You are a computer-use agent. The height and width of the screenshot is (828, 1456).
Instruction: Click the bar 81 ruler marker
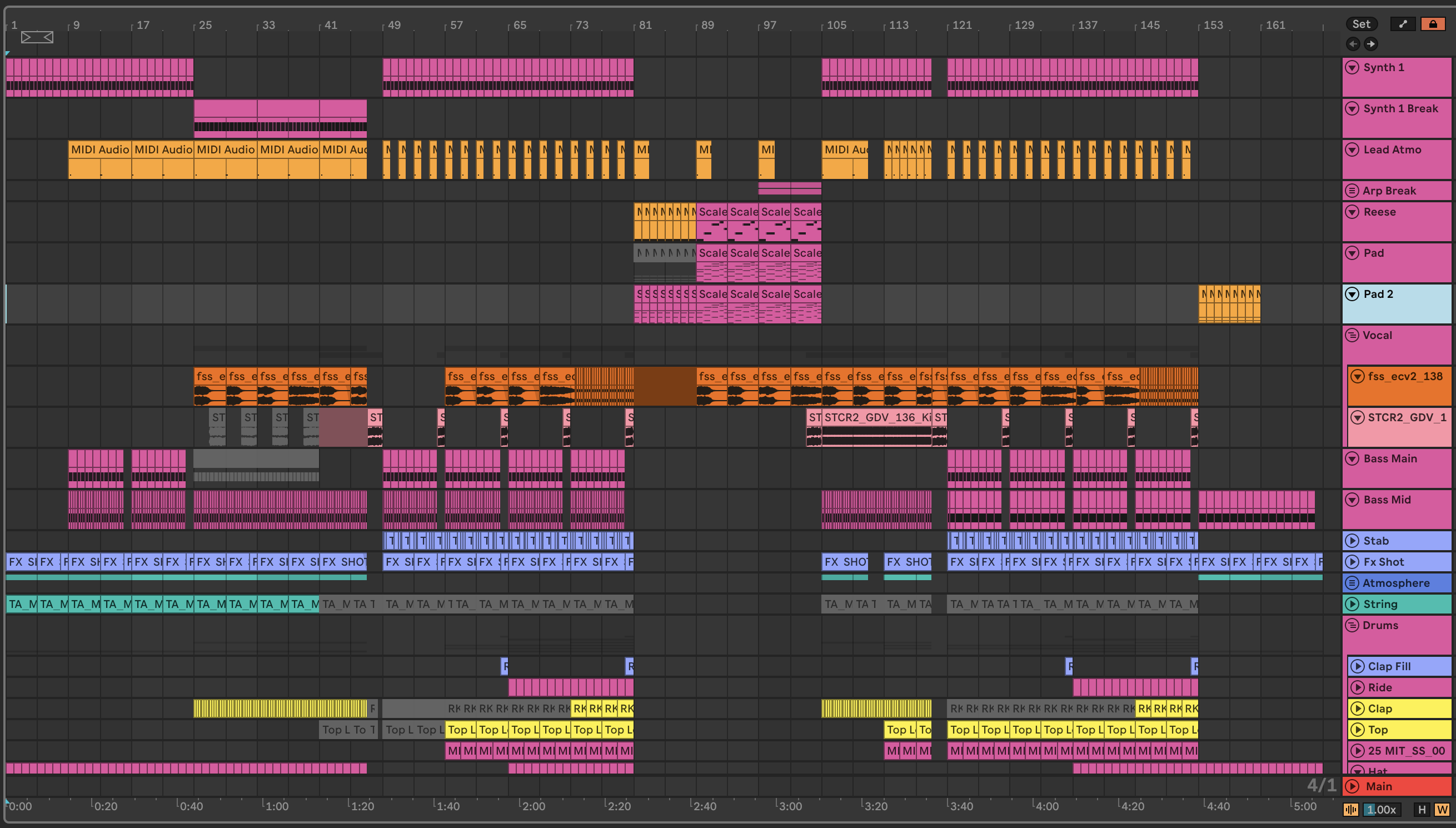pos(645,25)
